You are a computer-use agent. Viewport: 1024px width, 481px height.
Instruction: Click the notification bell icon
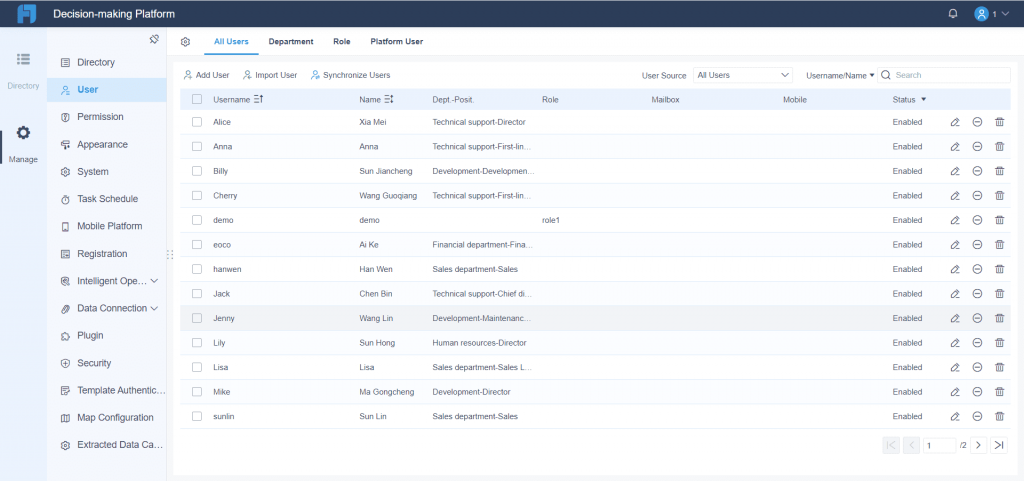click(x=953, y=14)
